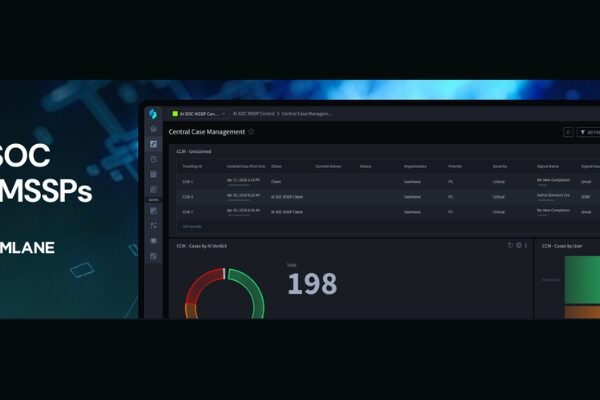Click the Signal Name column header
This screenshot has height=400, width=600.
(548, 166)
